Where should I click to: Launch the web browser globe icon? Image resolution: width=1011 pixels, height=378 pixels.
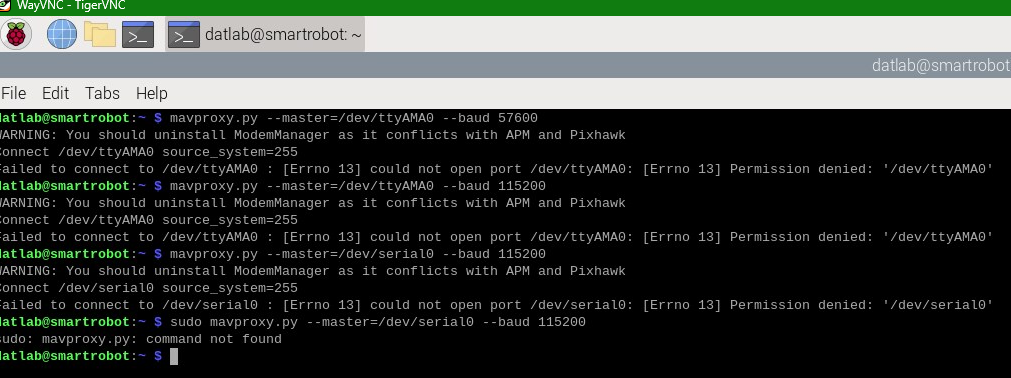(x=62, y=34)
